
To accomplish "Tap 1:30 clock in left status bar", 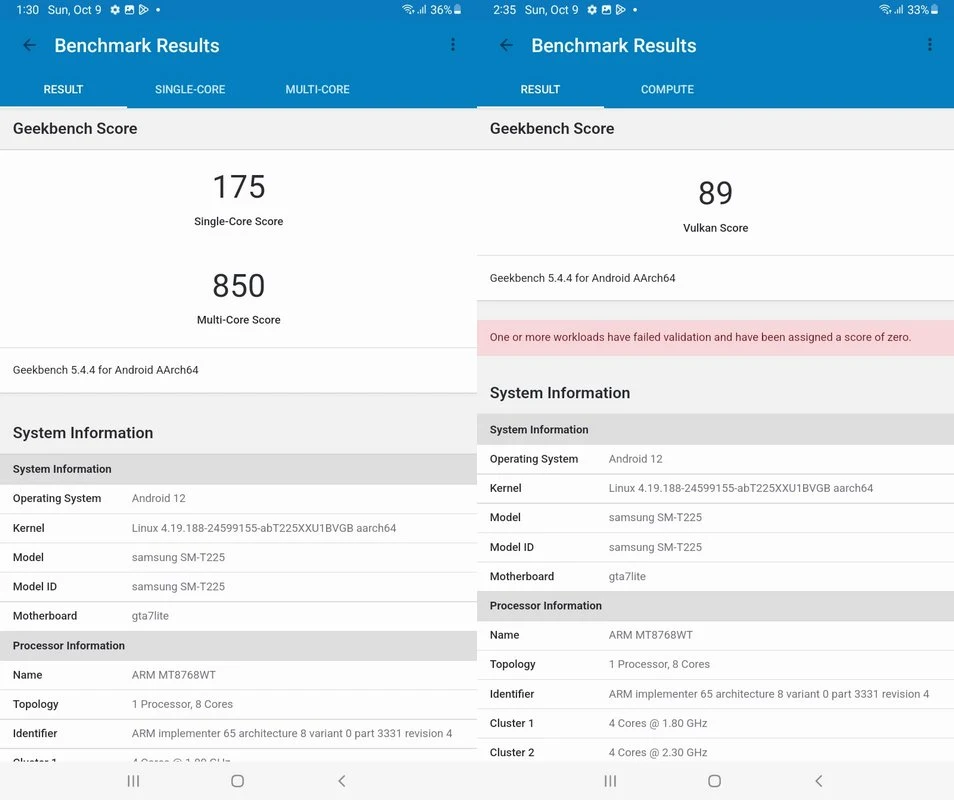I will (27, 10).
